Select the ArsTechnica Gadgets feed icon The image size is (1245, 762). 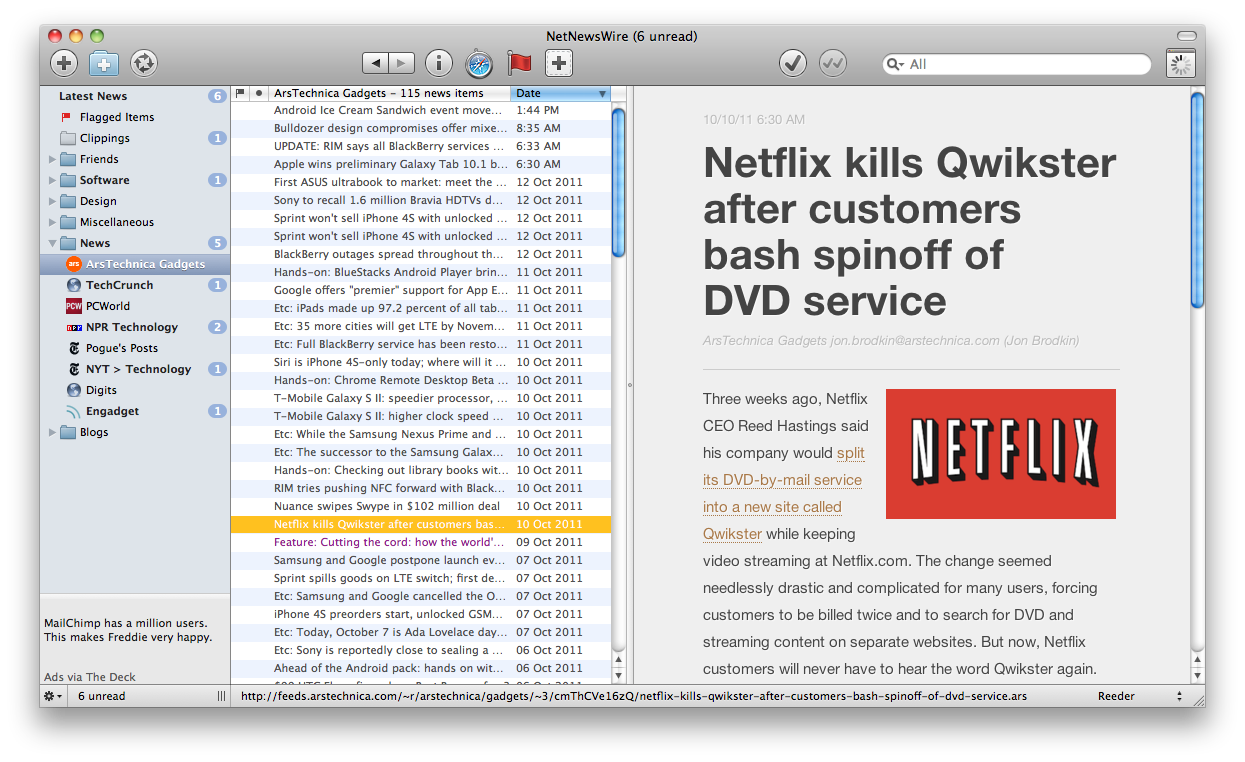pos(74,264)
